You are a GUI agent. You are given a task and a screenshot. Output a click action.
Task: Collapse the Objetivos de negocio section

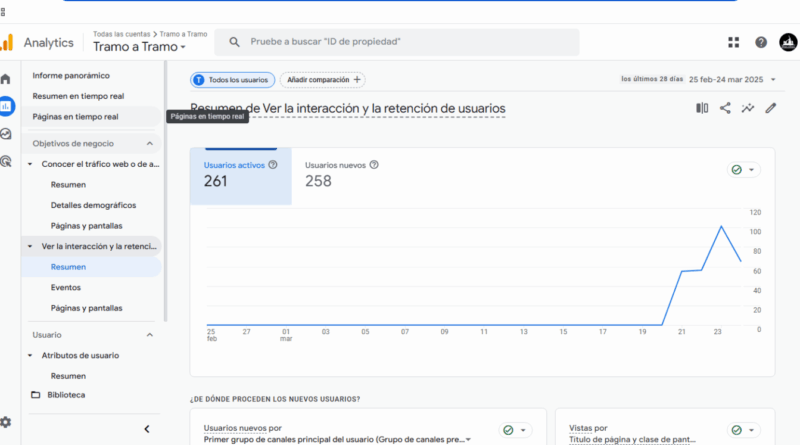(149, 143)
